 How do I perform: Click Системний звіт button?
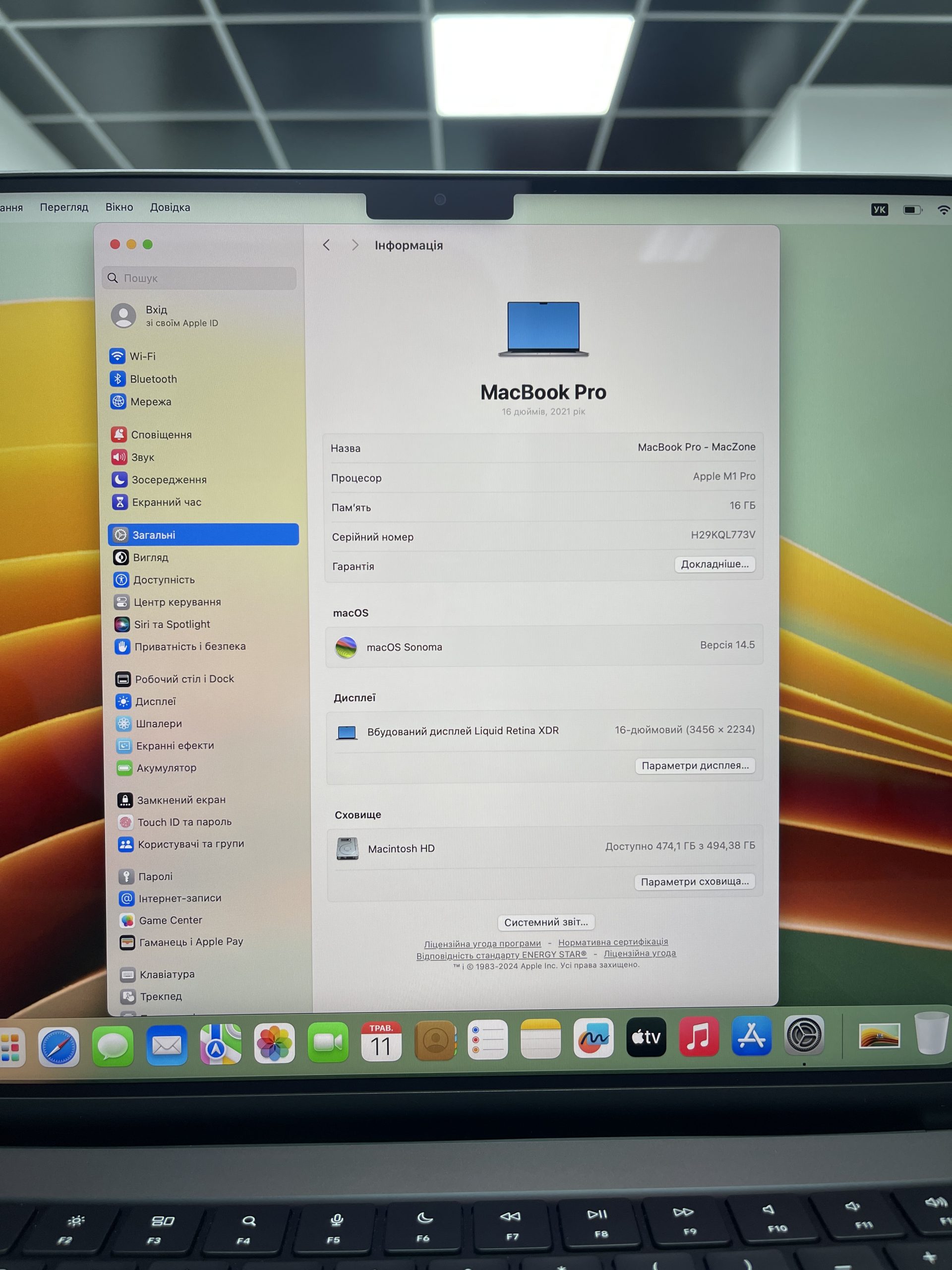pos(546,922)
